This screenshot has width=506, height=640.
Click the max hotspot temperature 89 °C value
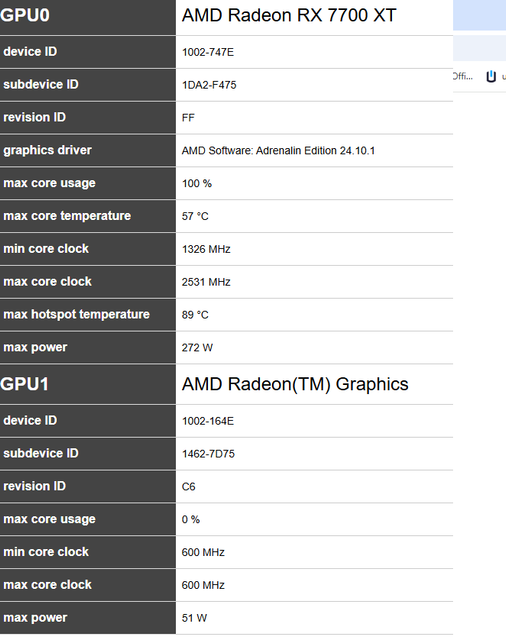(x=195, y=315)
